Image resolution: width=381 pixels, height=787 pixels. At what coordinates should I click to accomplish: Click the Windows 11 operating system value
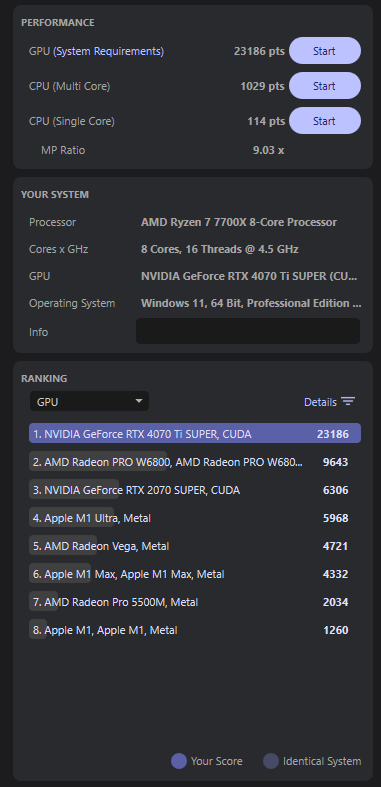pyautogui.click(x=251, y=303)
